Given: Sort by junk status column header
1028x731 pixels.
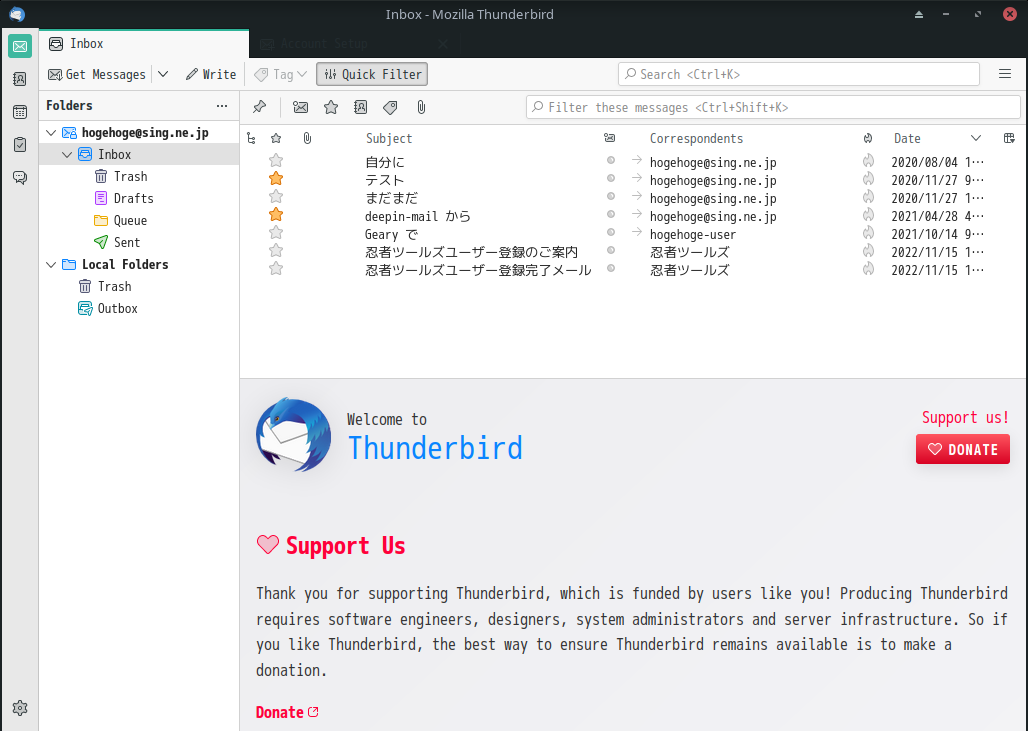Looking at the screenshot, I should tap(868, 138).
